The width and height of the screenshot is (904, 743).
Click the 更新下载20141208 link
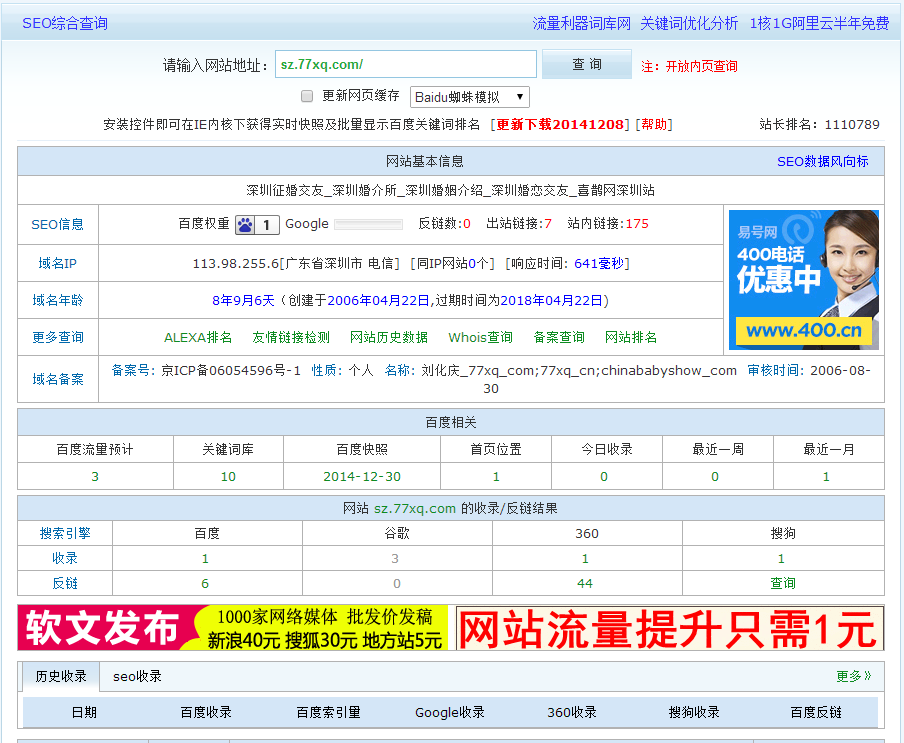(x=561, y=125)
